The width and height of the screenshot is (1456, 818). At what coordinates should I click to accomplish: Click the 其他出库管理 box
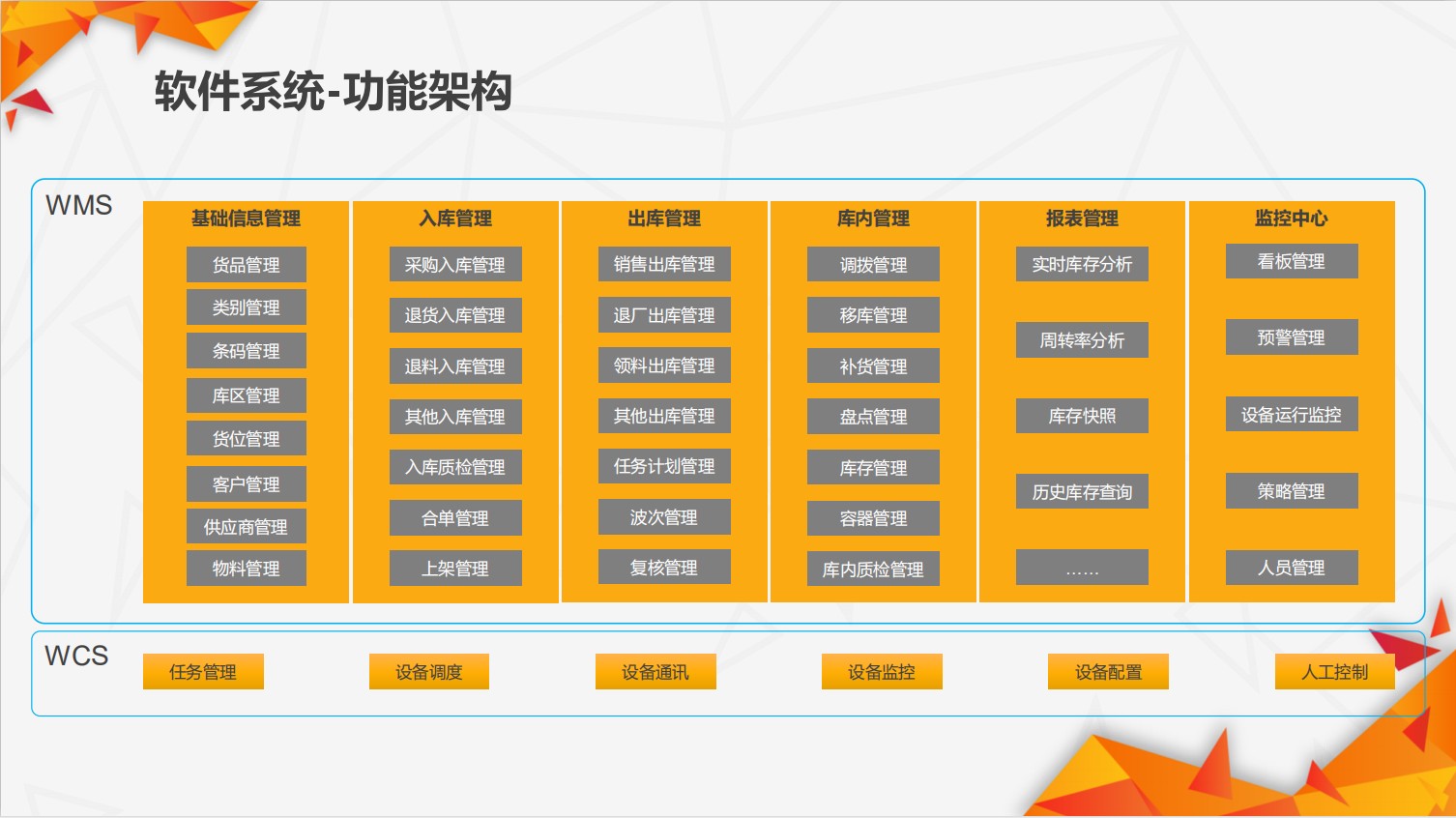point(664,416)
